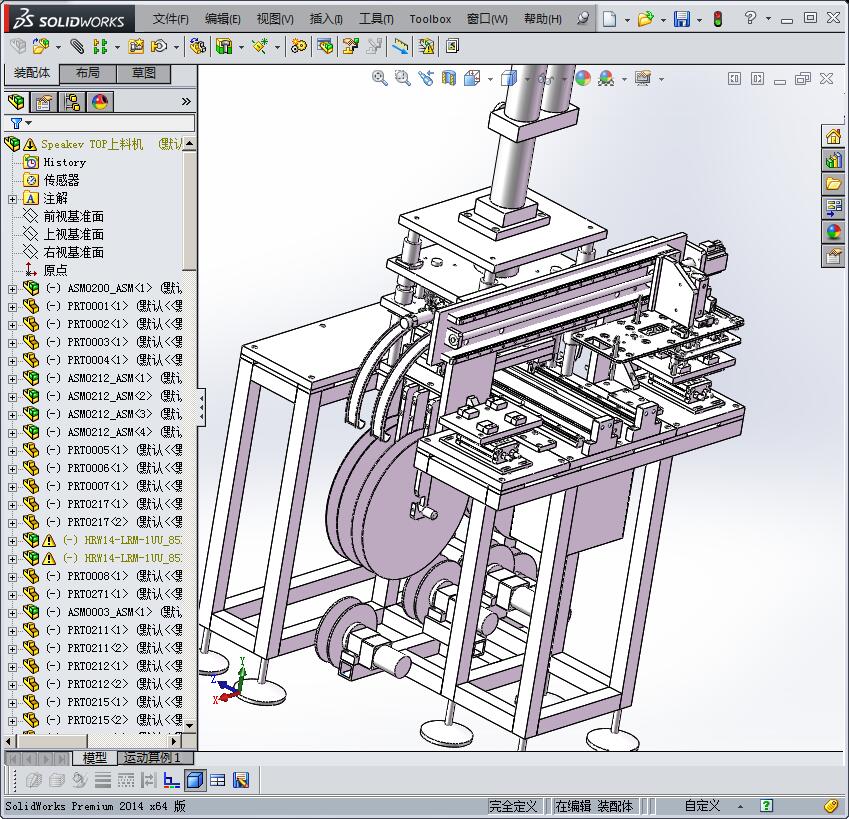849x819 pixels.
Task: Select the ConfigurationManager tab icon
Action: tap(72, 102)
